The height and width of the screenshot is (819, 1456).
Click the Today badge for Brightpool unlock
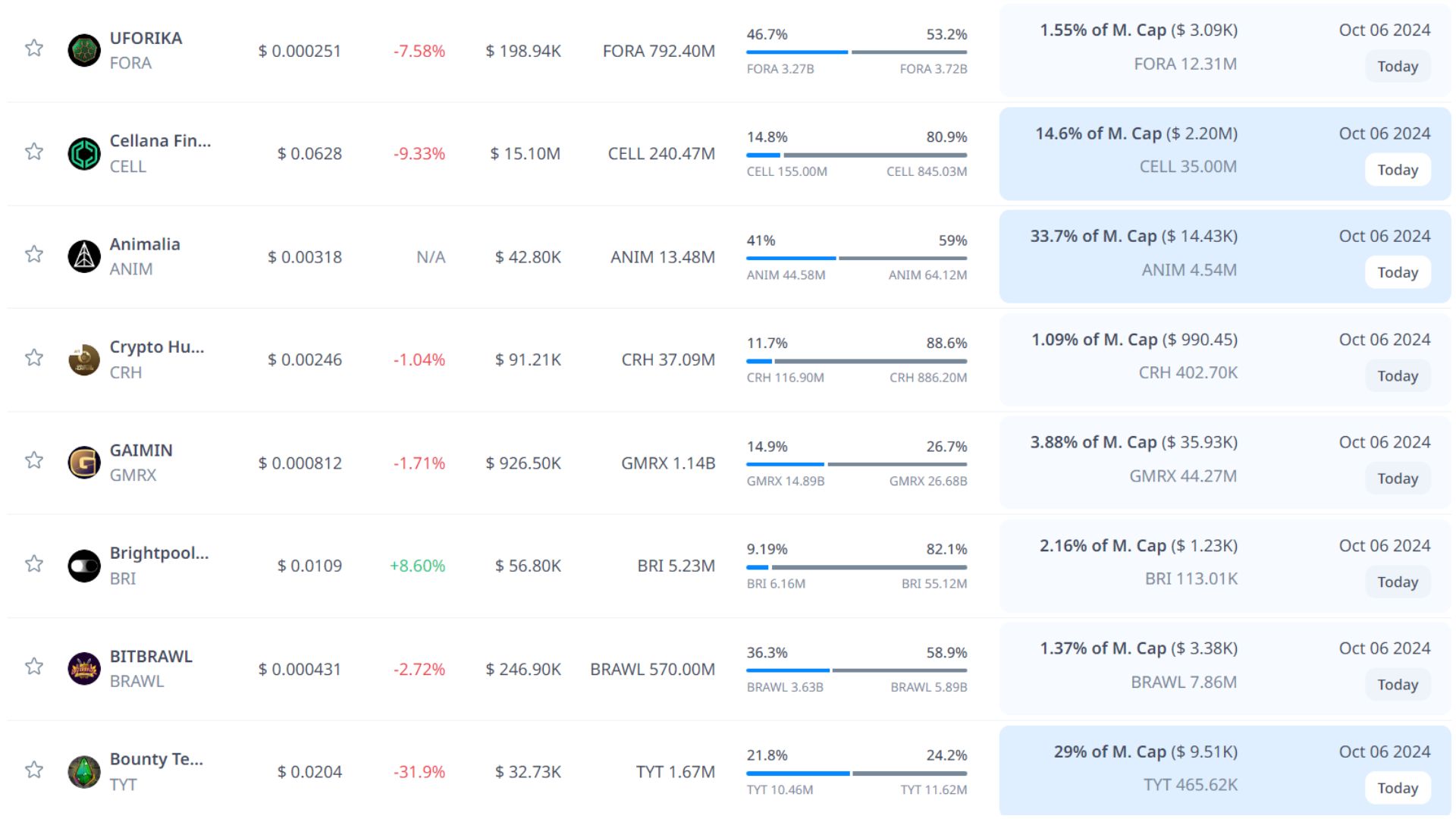[x=1398, y=582]
